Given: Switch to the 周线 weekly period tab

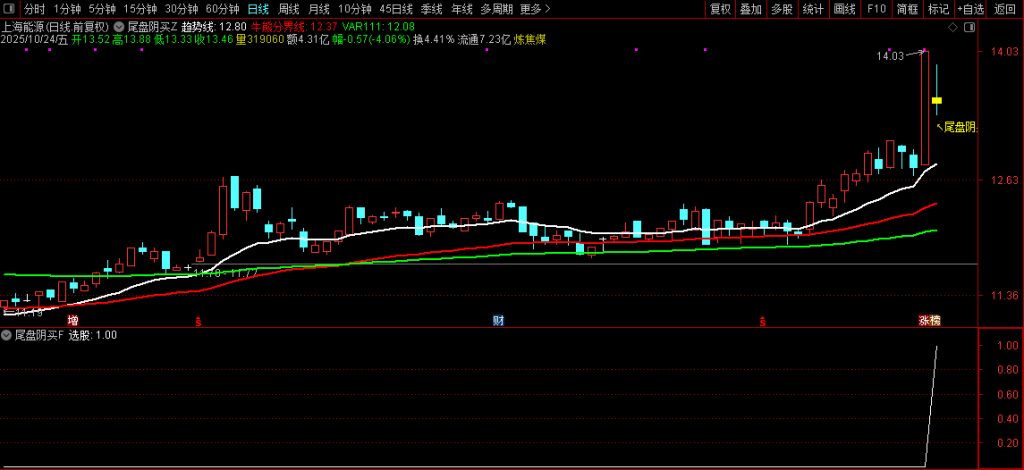Looking at the screenshot, I should coord(289,9).
